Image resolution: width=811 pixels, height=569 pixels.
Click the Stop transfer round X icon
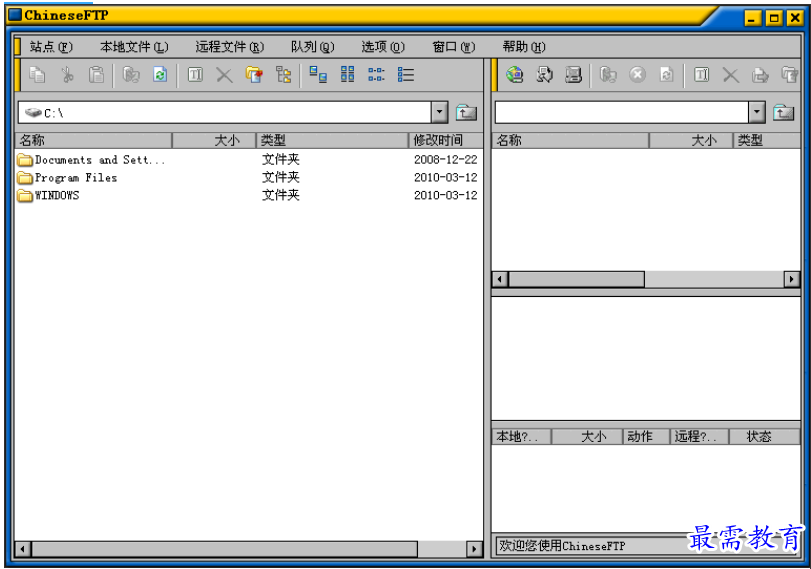637,75
